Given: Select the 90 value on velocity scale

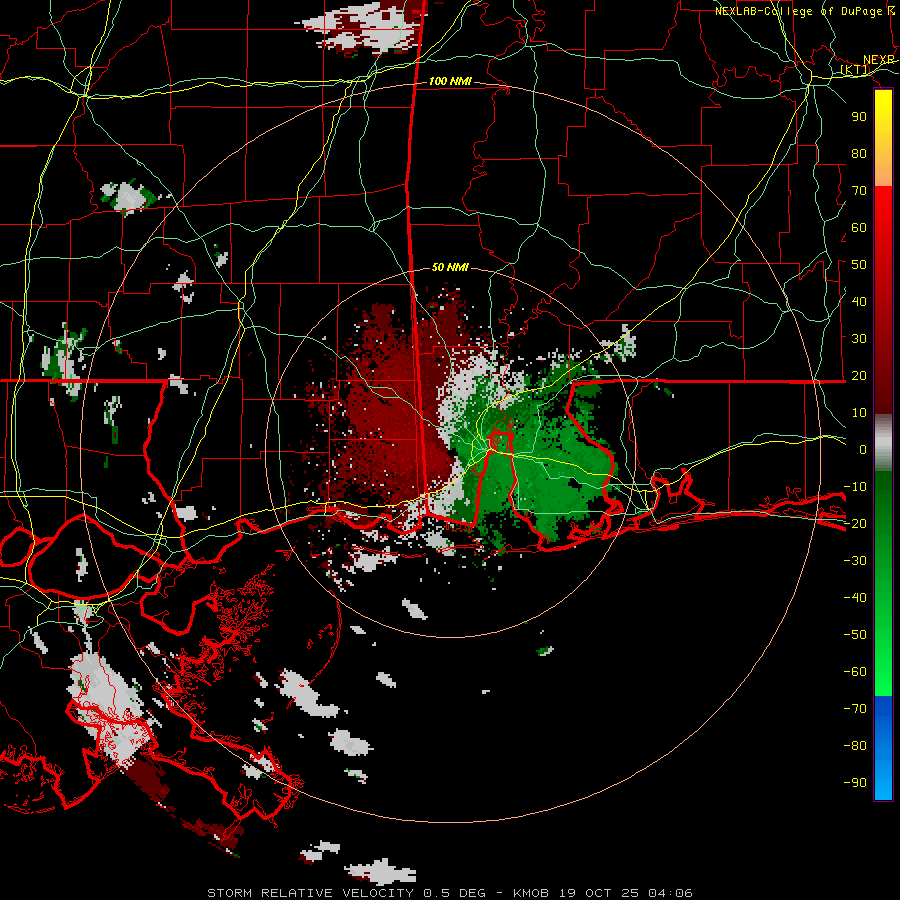Looking at the screenshot, I should pyautogui.click(x=859, y=117).
